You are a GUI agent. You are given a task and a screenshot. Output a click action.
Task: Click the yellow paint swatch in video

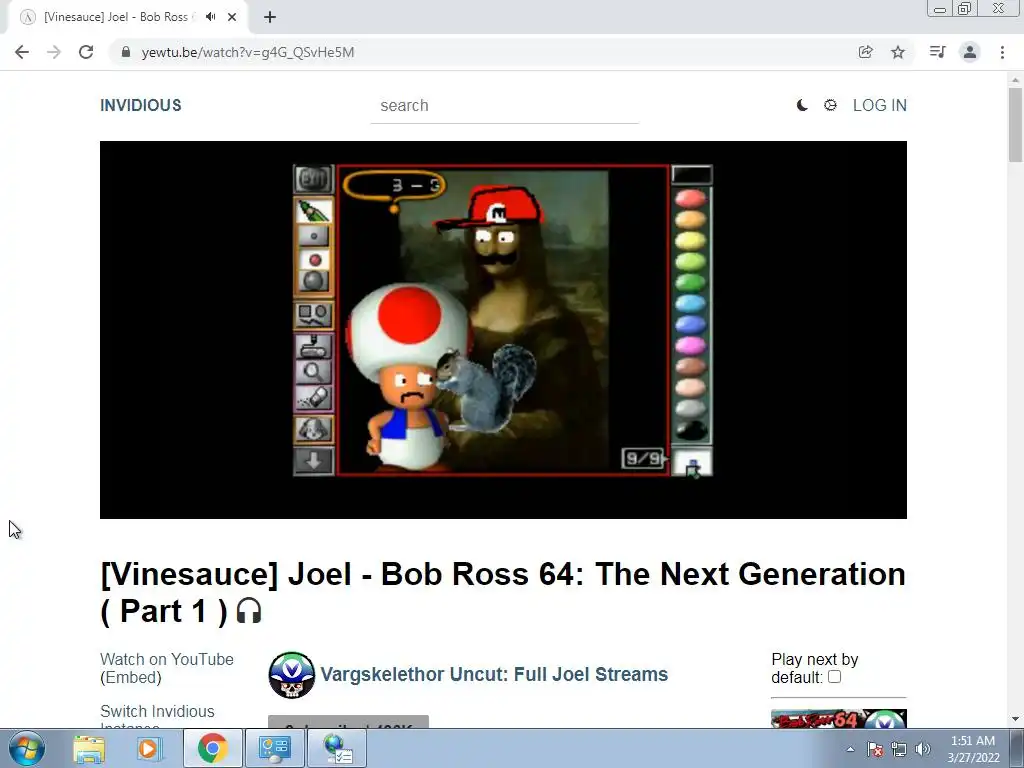690,240
